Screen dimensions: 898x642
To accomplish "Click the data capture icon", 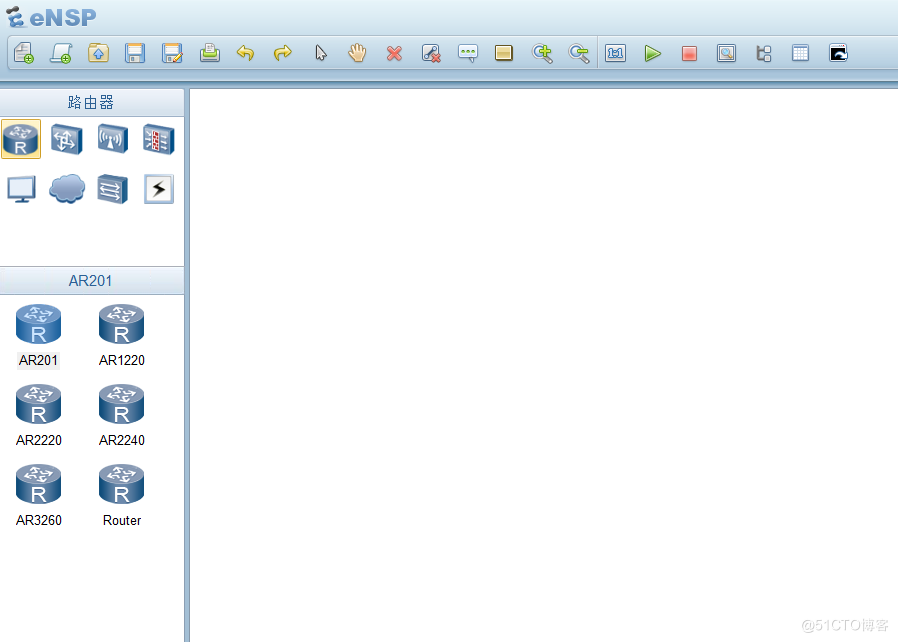I will tap(726, 53).
